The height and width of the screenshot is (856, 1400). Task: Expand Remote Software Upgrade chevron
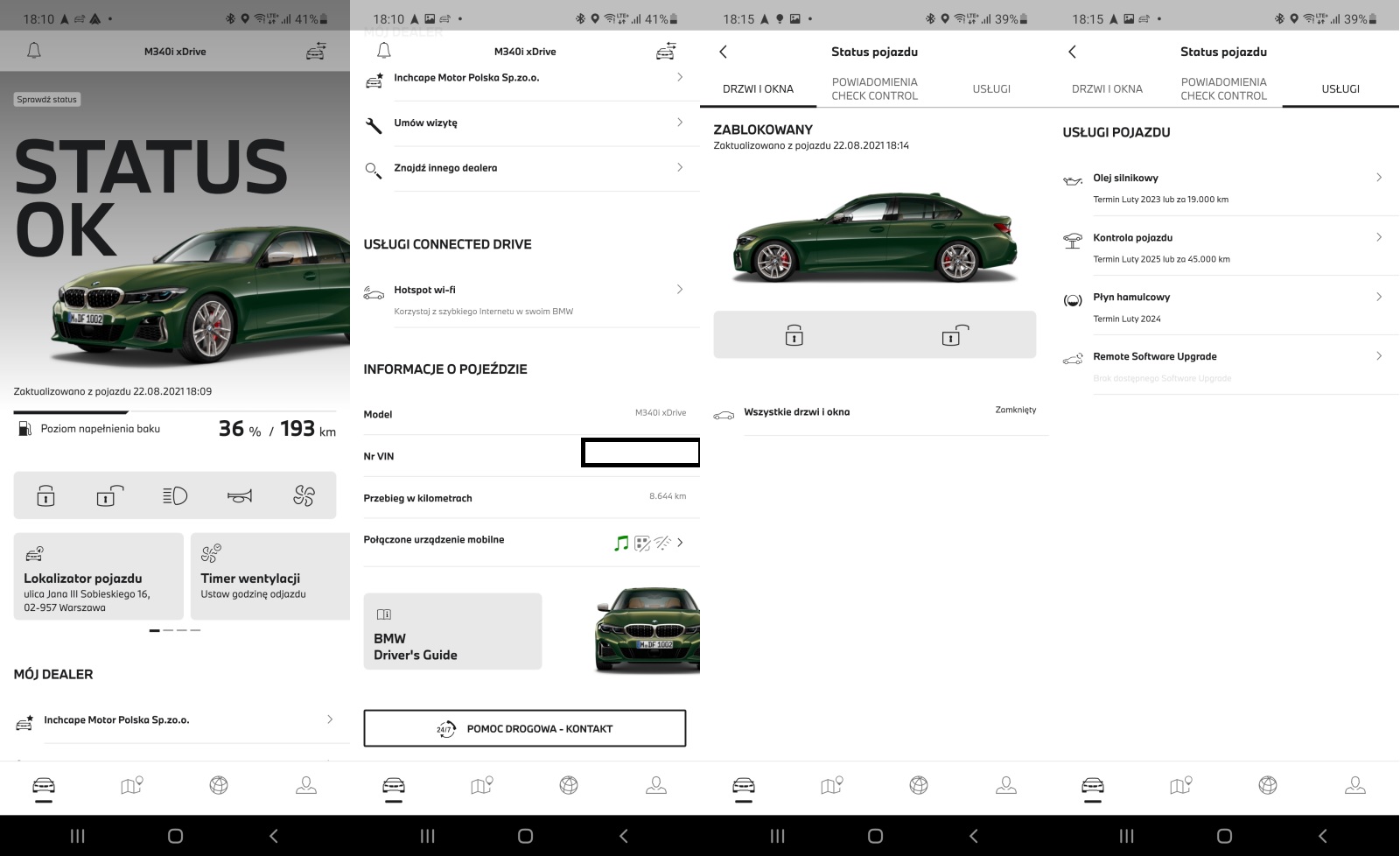(x=1379, y=356)
